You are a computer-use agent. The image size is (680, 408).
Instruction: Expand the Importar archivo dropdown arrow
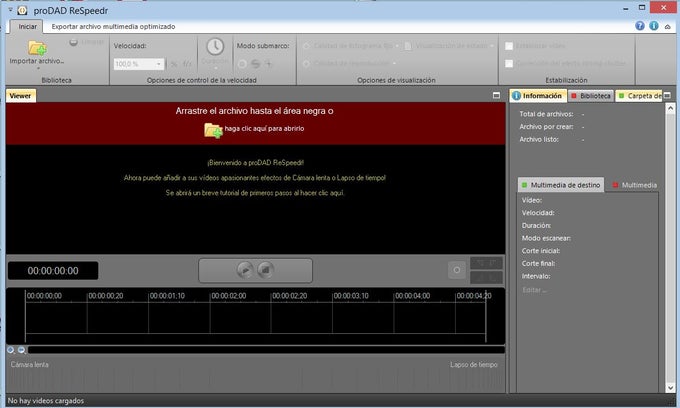pyautogui.click(x=38, y=69)
